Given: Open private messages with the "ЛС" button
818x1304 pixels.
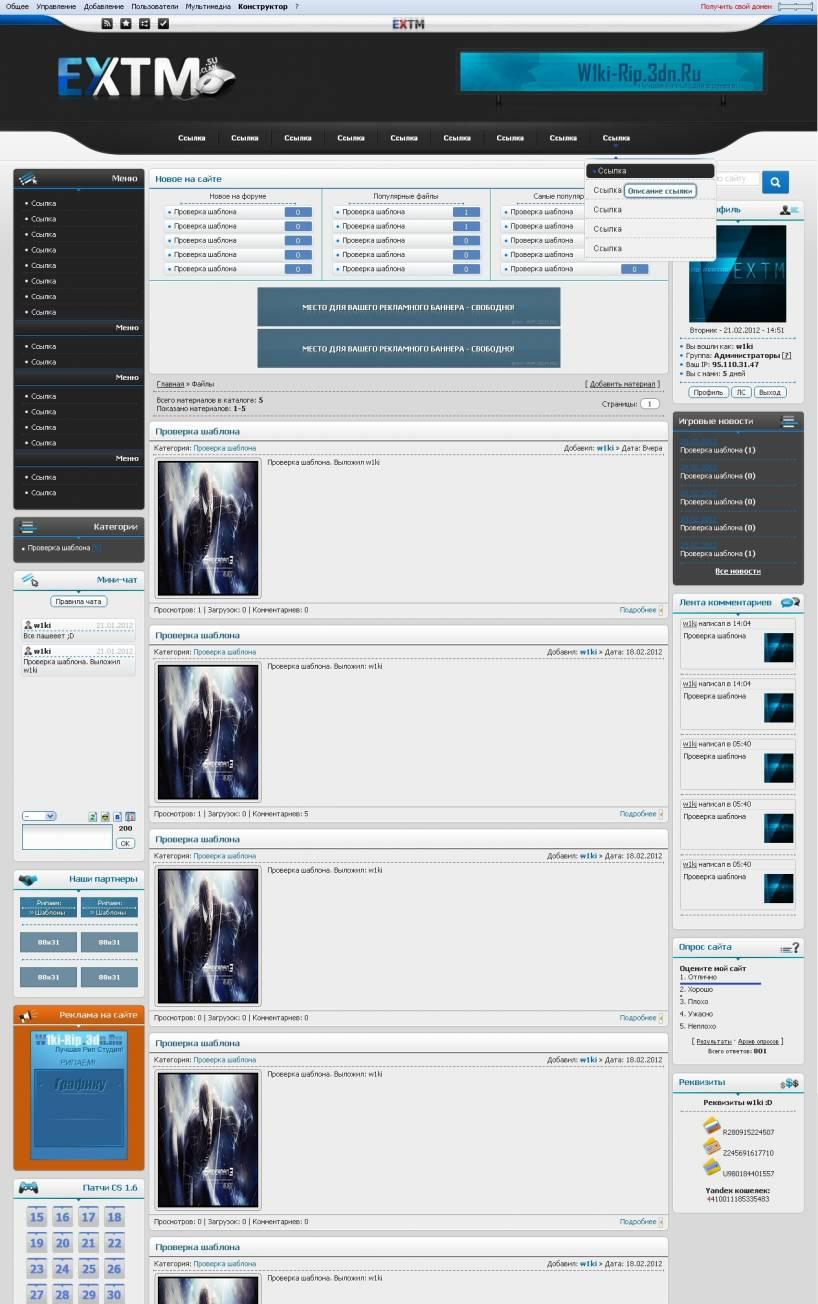Looking at the screenshot, I should tap(741, 392).
